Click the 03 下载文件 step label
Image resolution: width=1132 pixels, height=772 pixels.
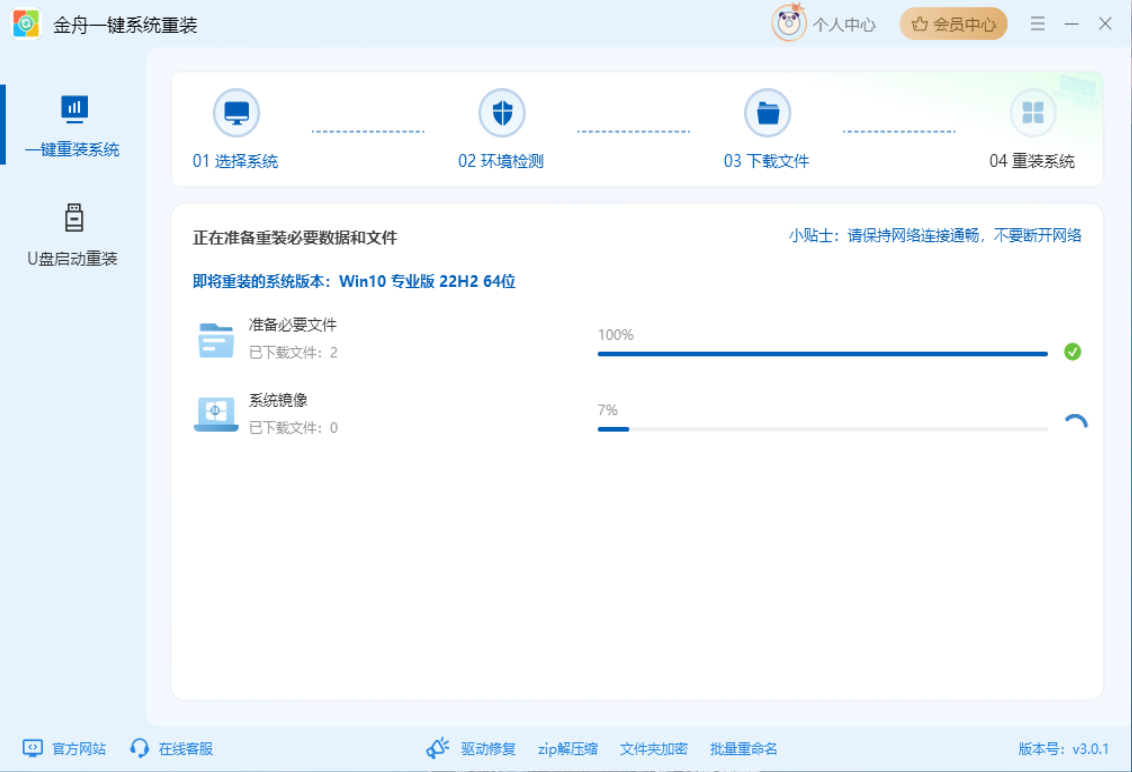pos(767,161)
